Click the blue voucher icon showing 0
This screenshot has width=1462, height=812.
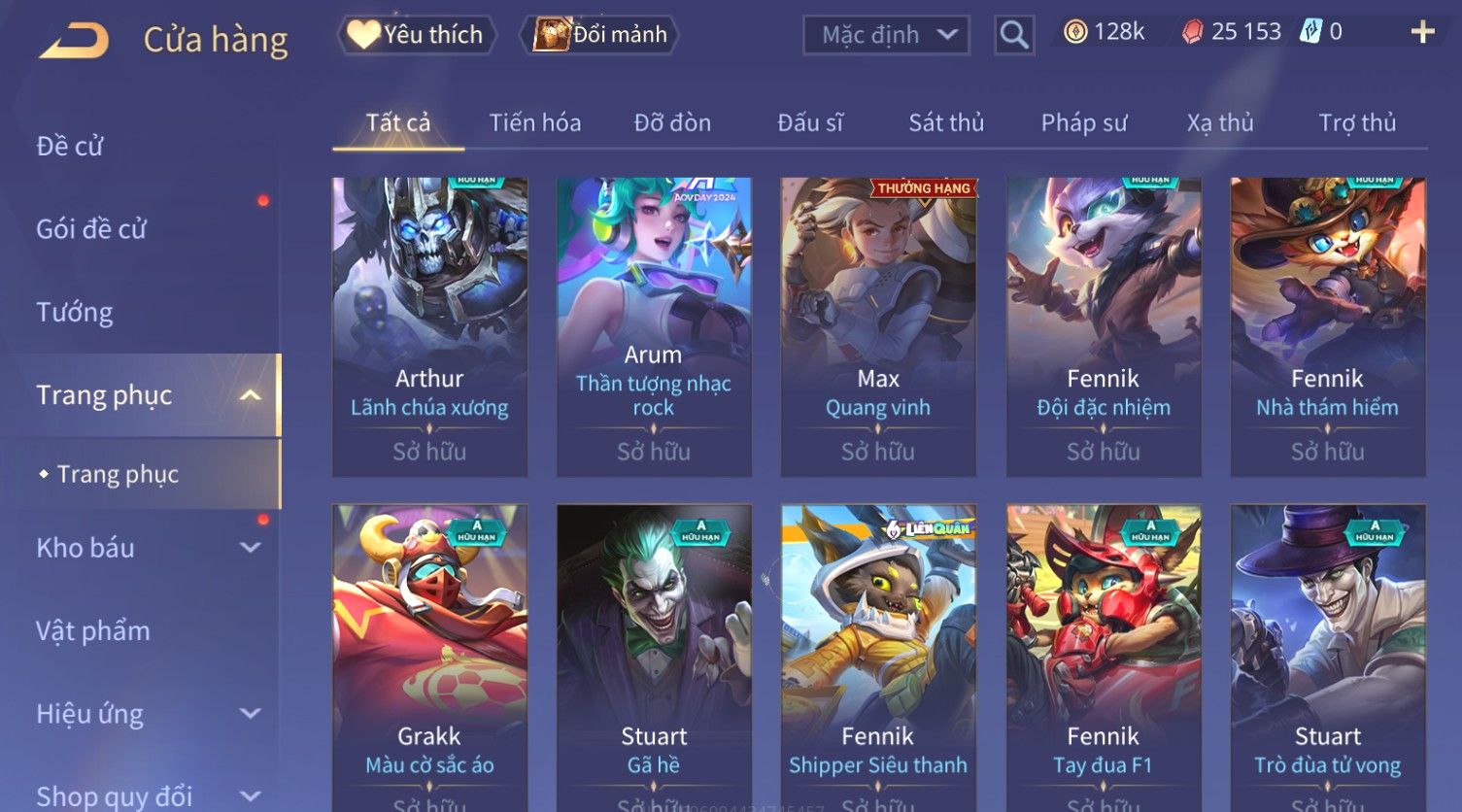pos(1310,32)
